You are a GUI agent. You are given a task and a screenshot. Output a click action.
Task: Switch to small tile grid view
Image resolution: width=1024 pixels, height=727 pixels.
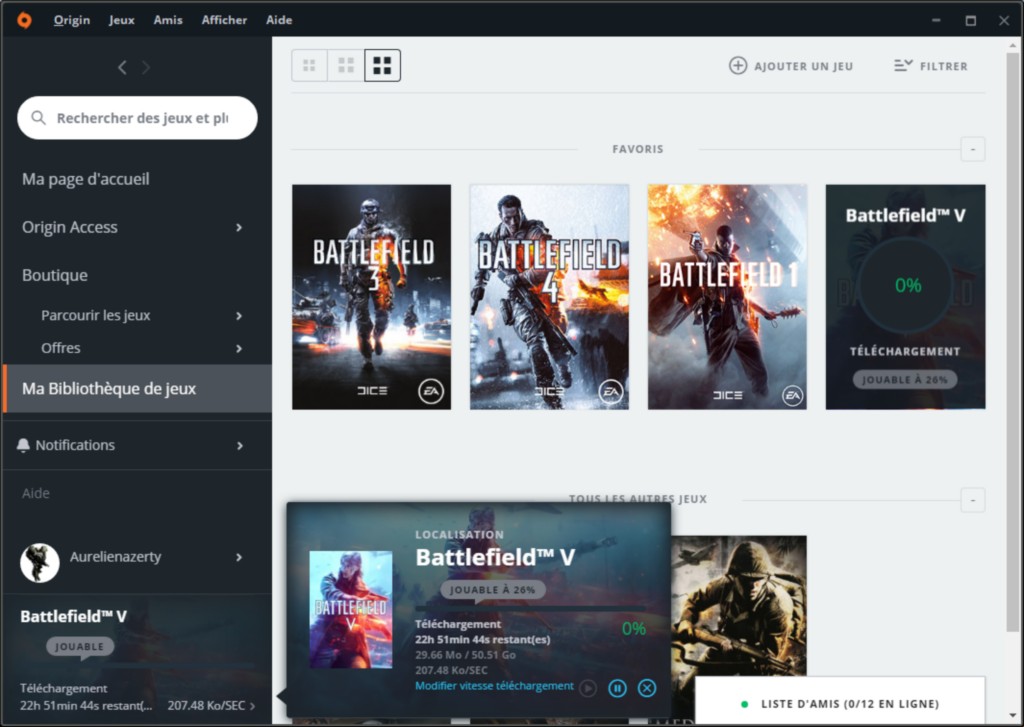(x=310, y=65)
